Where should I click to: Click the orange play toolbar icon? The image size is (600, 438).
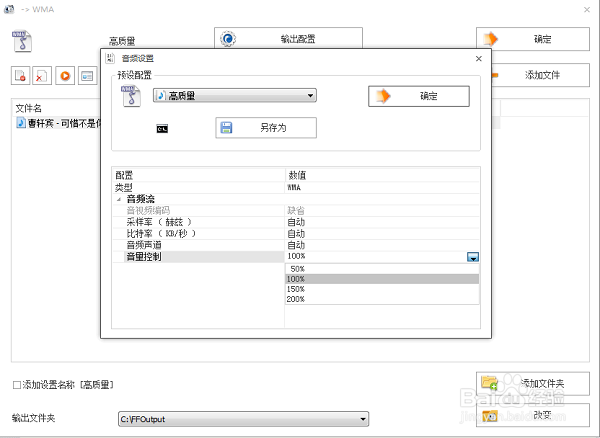point(65,76)
